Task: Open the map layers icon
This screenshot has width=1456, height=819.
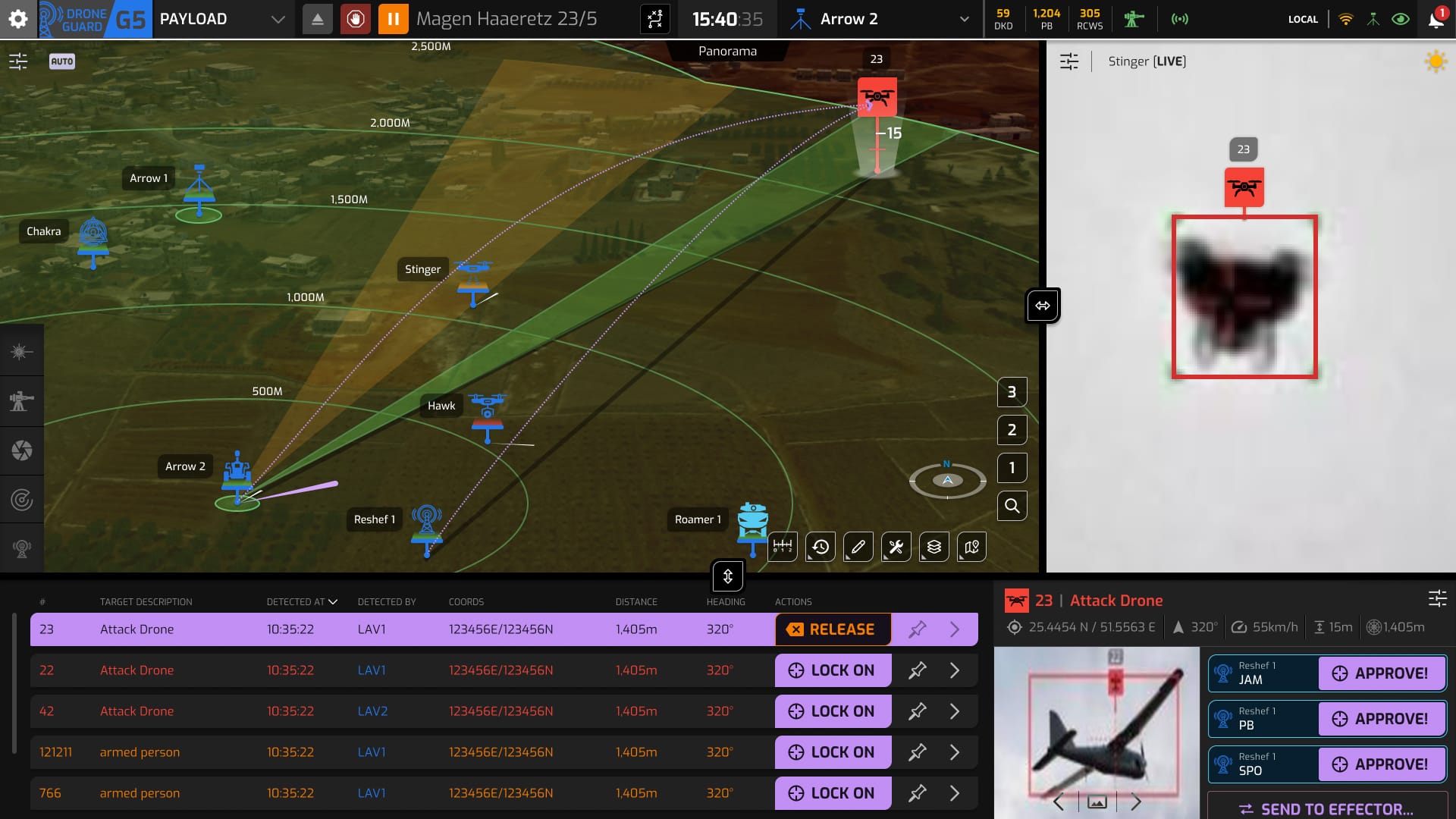Action: click(x=934, y=546)
